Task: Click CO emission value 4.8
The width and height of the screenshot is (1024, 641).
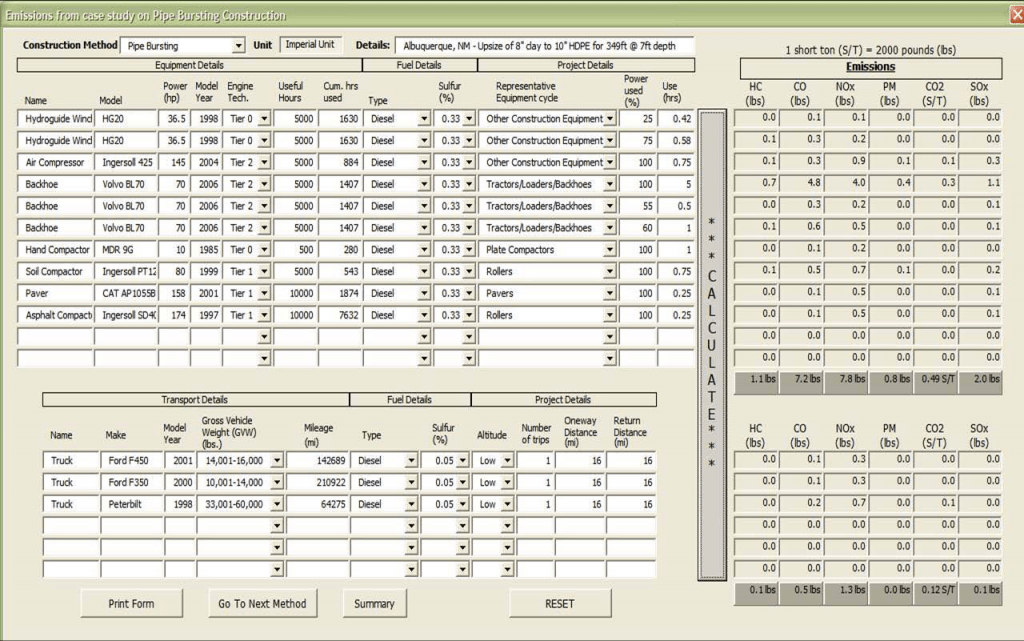Action: pyautogui.click(x=801, y=183)
